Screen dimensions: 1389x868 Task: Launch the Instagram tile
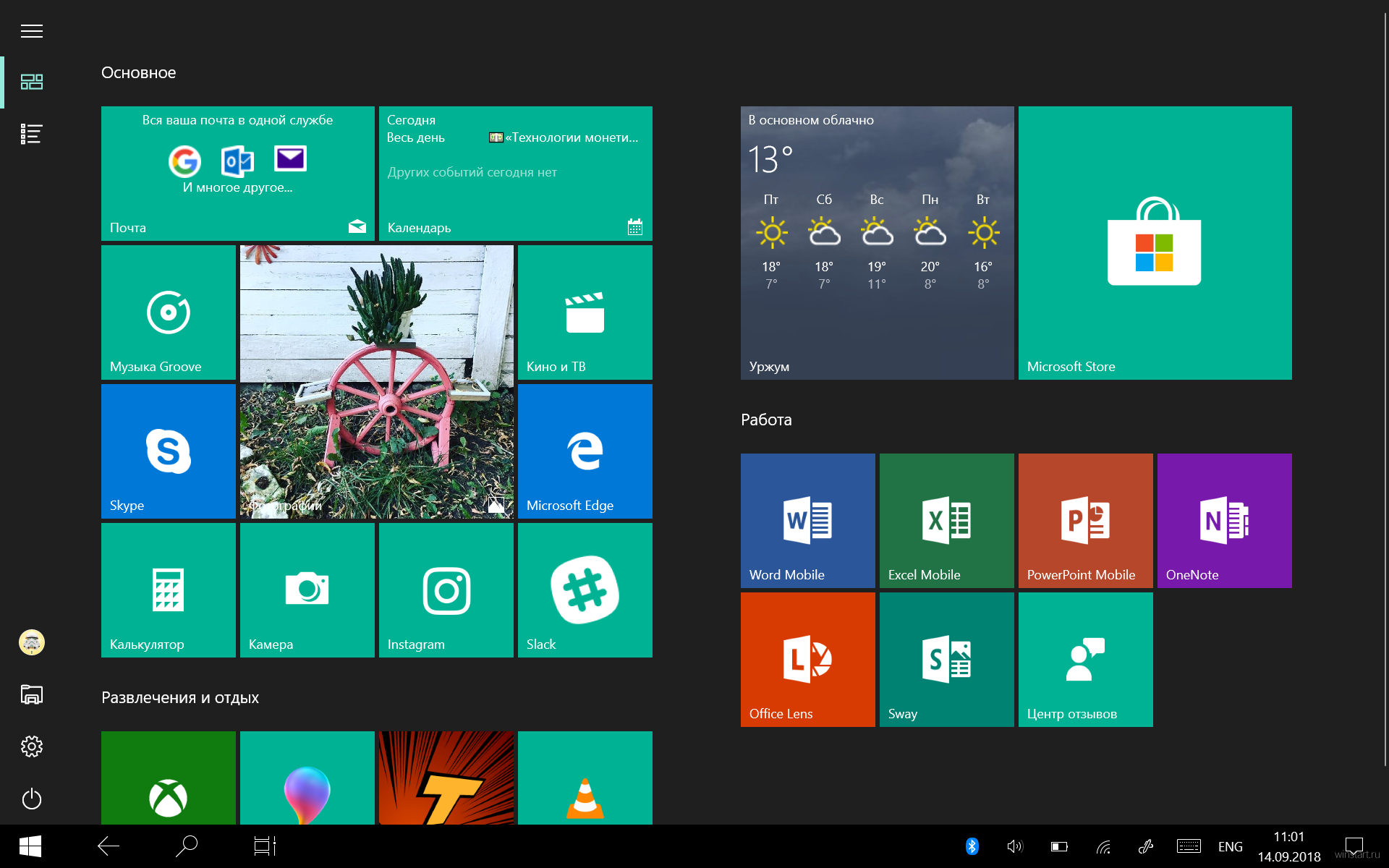coord(446,590)
